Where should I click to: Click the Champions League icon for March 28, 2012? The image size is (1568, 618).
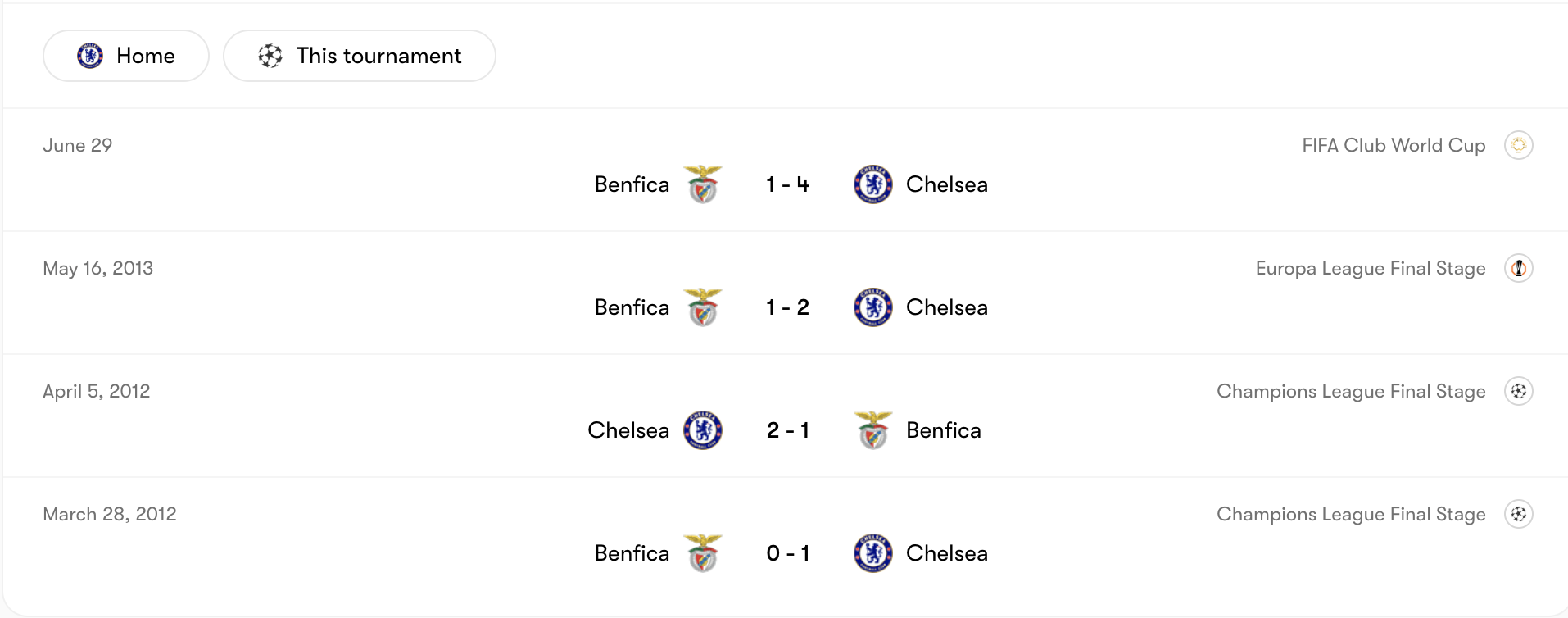coord(1518,514)
